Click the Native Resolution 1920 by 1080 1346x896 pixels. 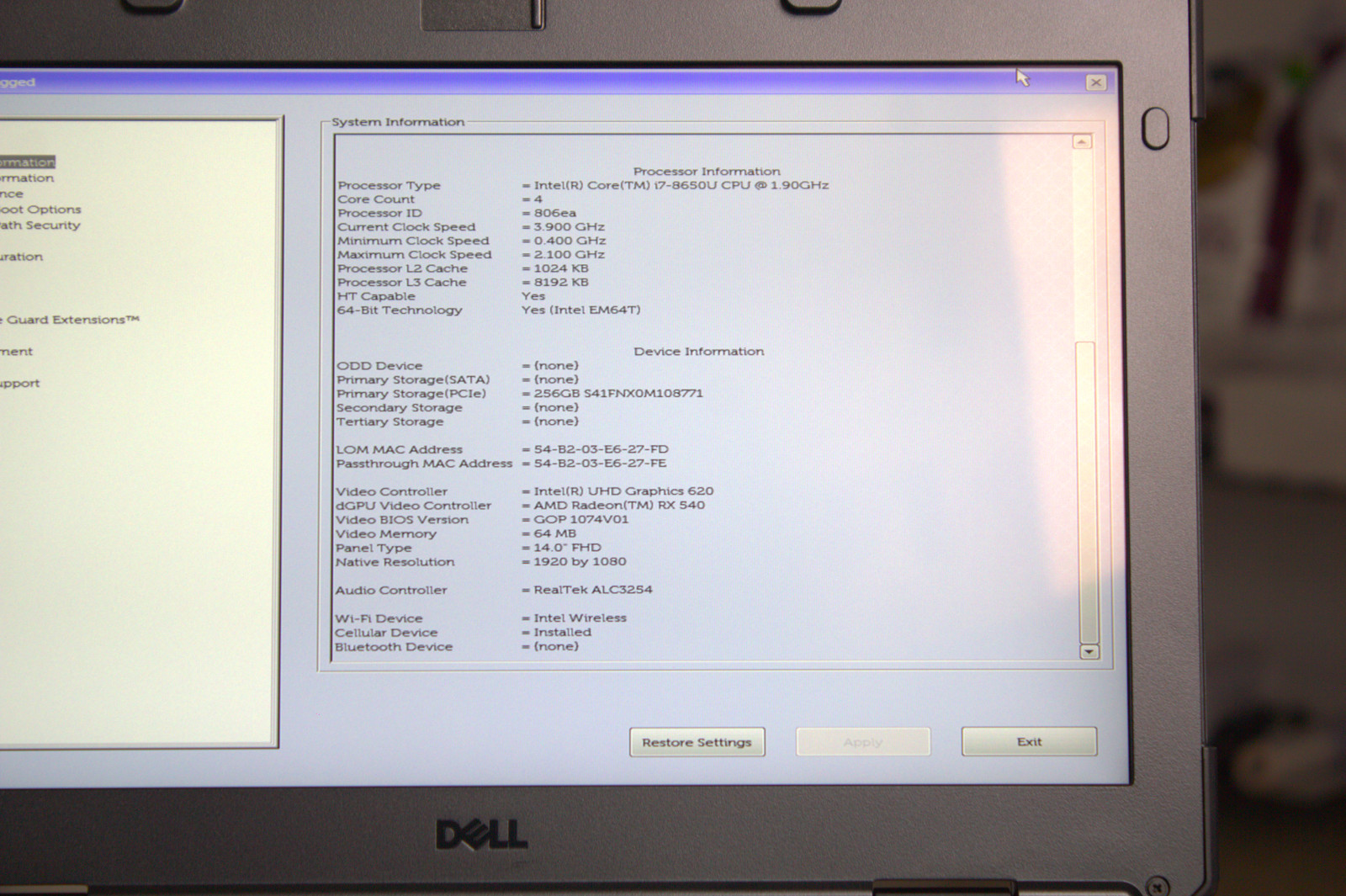[x=580, y=561]
